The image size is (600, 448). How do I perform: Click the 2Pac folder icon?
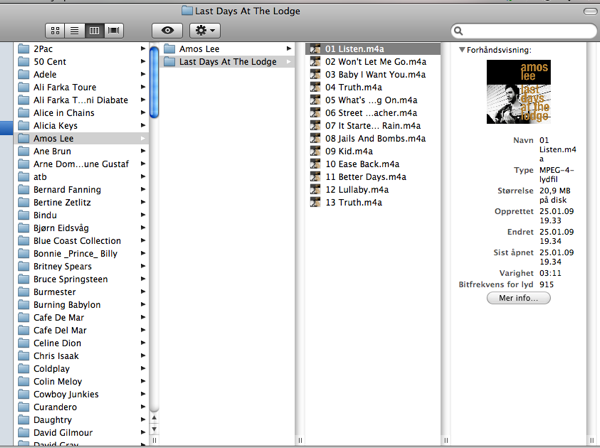coord(24,49)
